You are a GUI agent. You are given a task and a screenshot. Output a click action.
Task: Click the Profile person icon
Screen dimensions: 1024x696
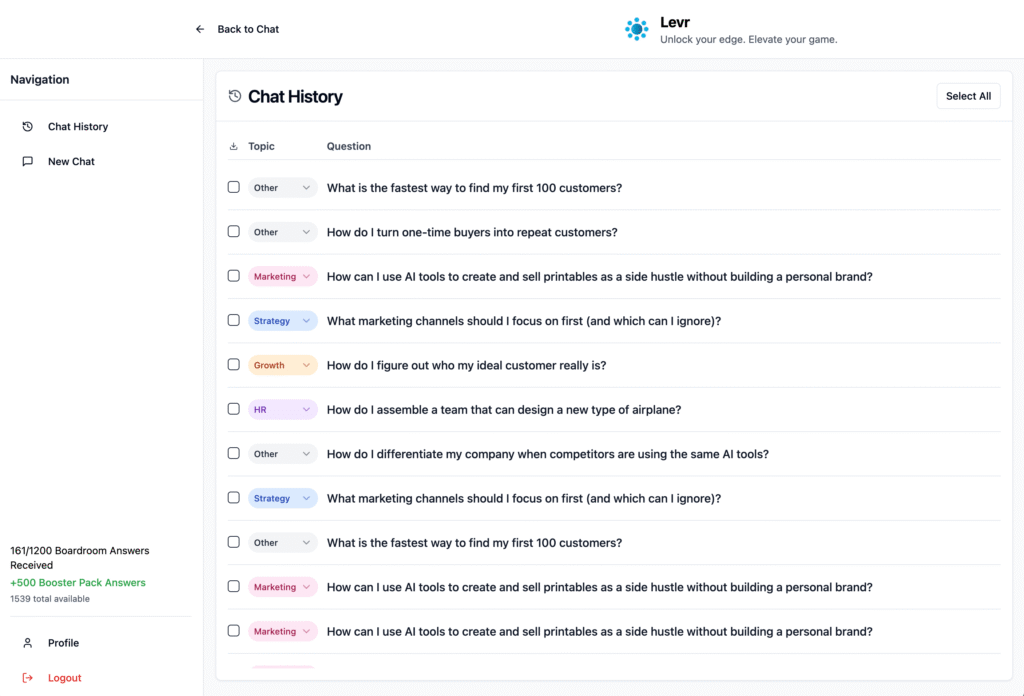pos(28,643)
